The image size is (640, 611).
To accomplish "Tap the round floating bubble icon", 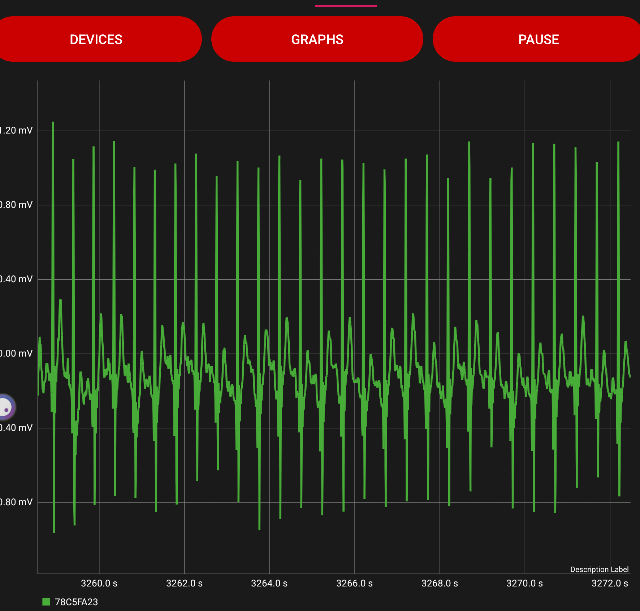I will click(6, 407).
